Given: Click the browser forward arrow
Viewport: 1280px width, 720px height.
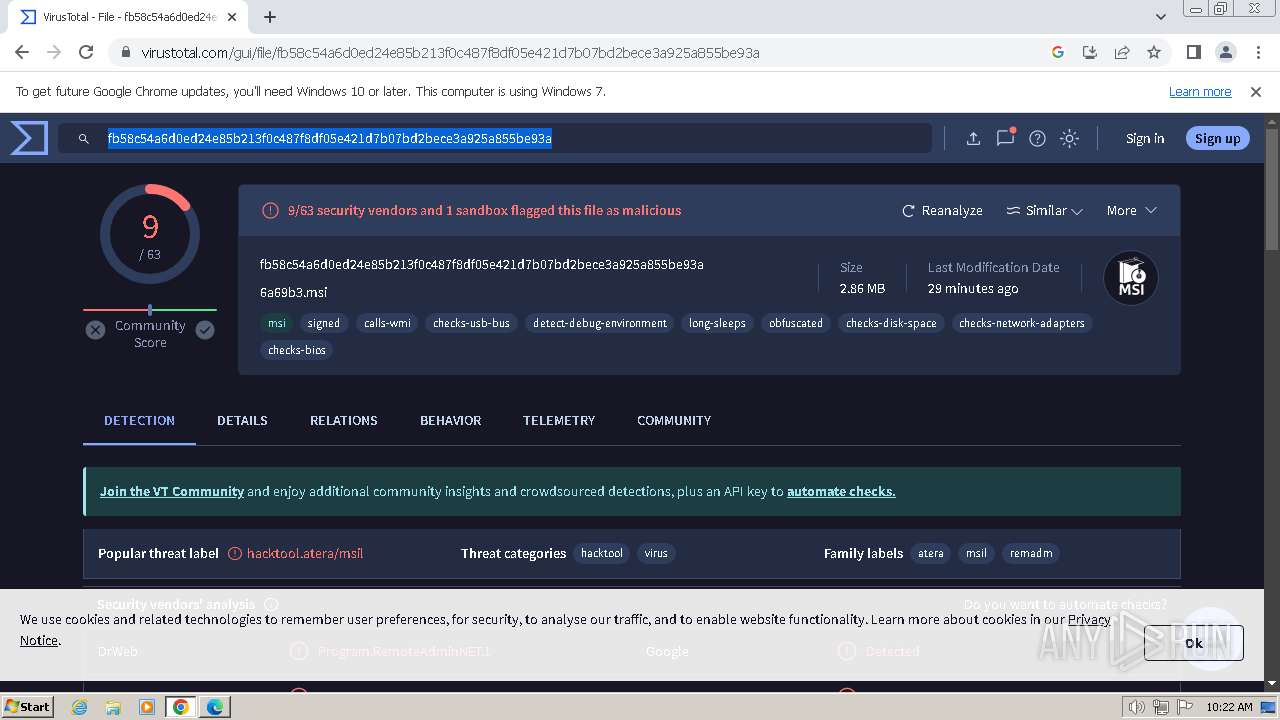Looking at the screenshot, I should (x=54, y=52).
